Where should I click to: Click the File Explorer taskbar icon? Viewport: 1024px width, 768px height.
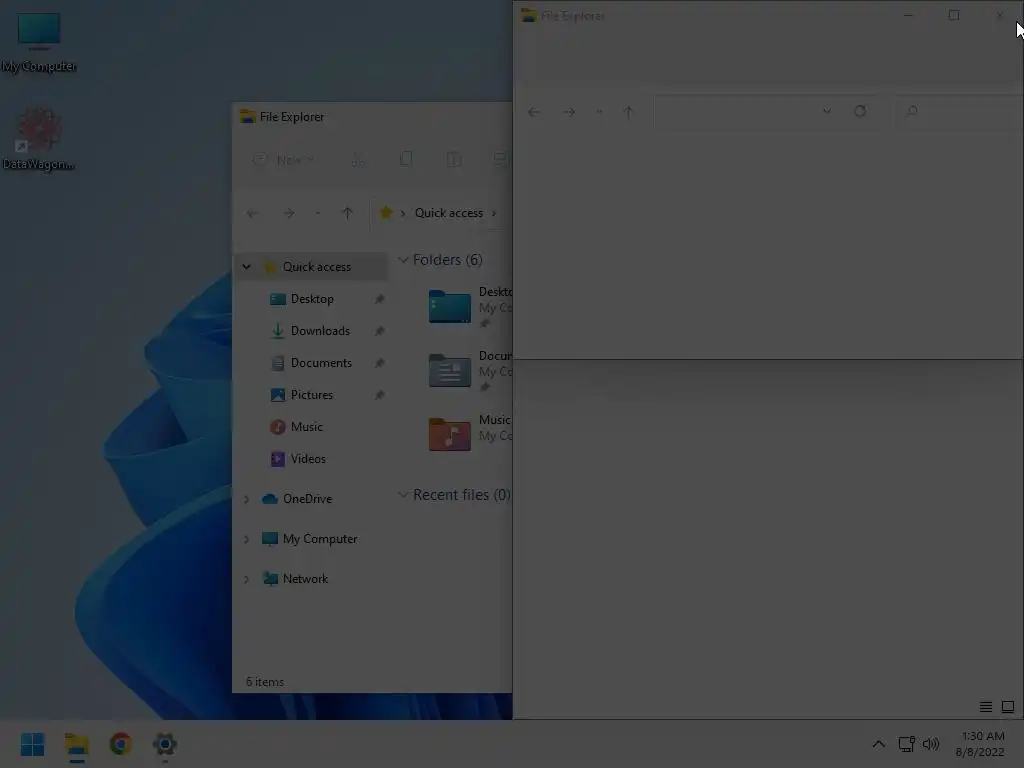coord(77,744)
